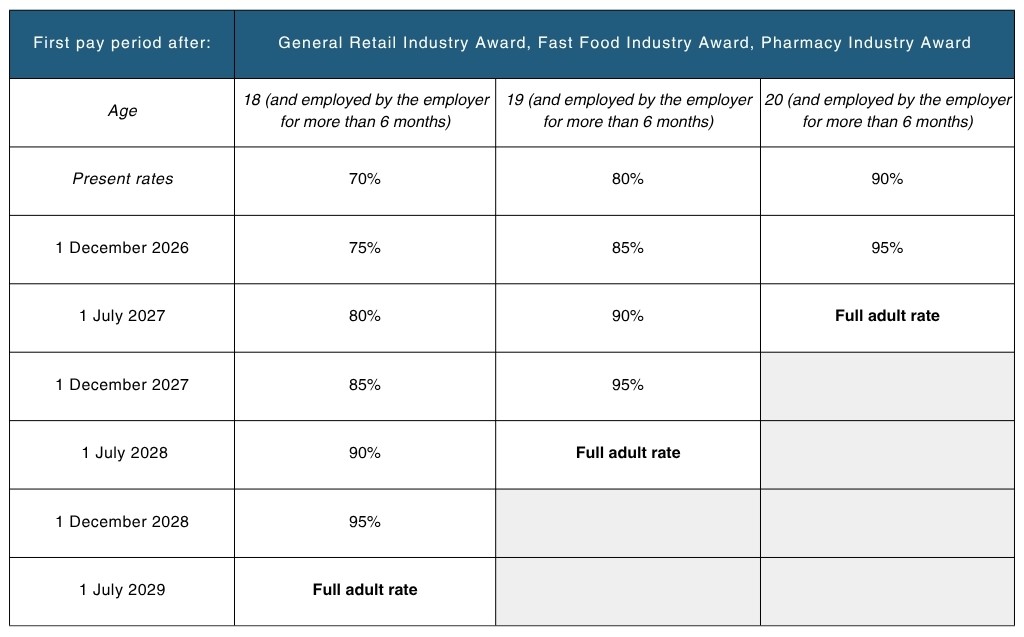Select the 70% present rate cell
Image resolution: width=1024 pixels, height=637 pixels.
tap(365, 179)
